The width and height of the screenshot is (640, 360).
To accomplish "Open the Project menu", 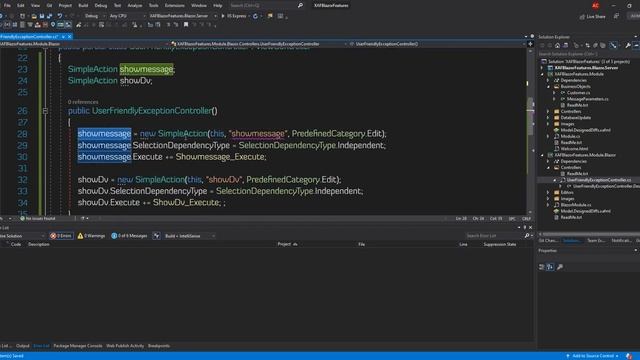I will 65,5.
